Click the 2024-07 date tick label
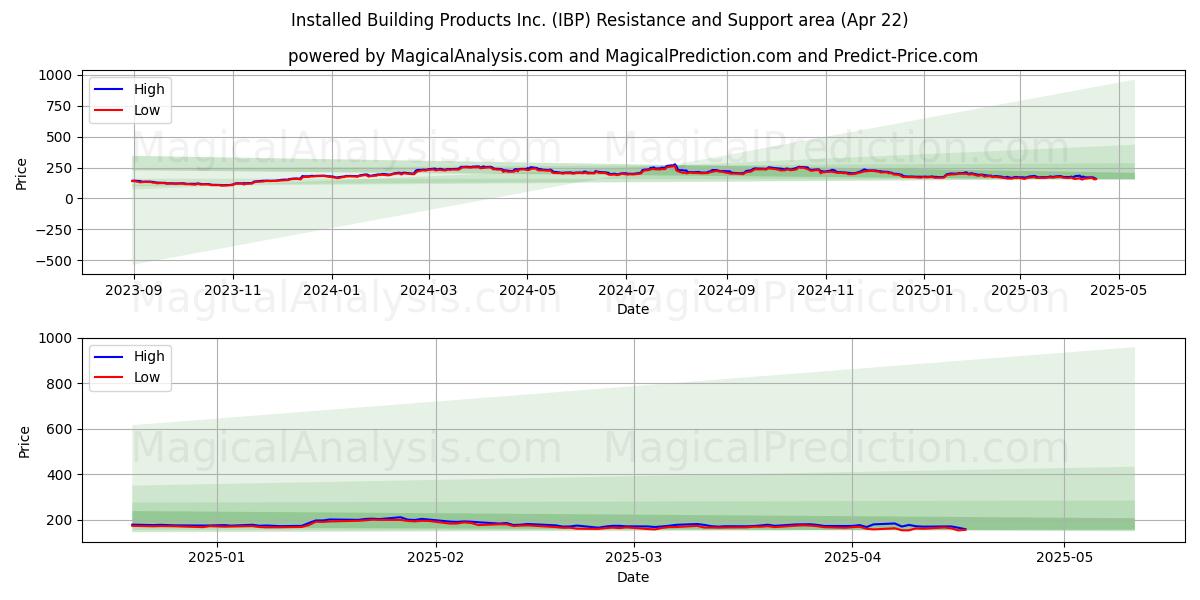Viewport: 1200px width, 600px height. point(627,290)
